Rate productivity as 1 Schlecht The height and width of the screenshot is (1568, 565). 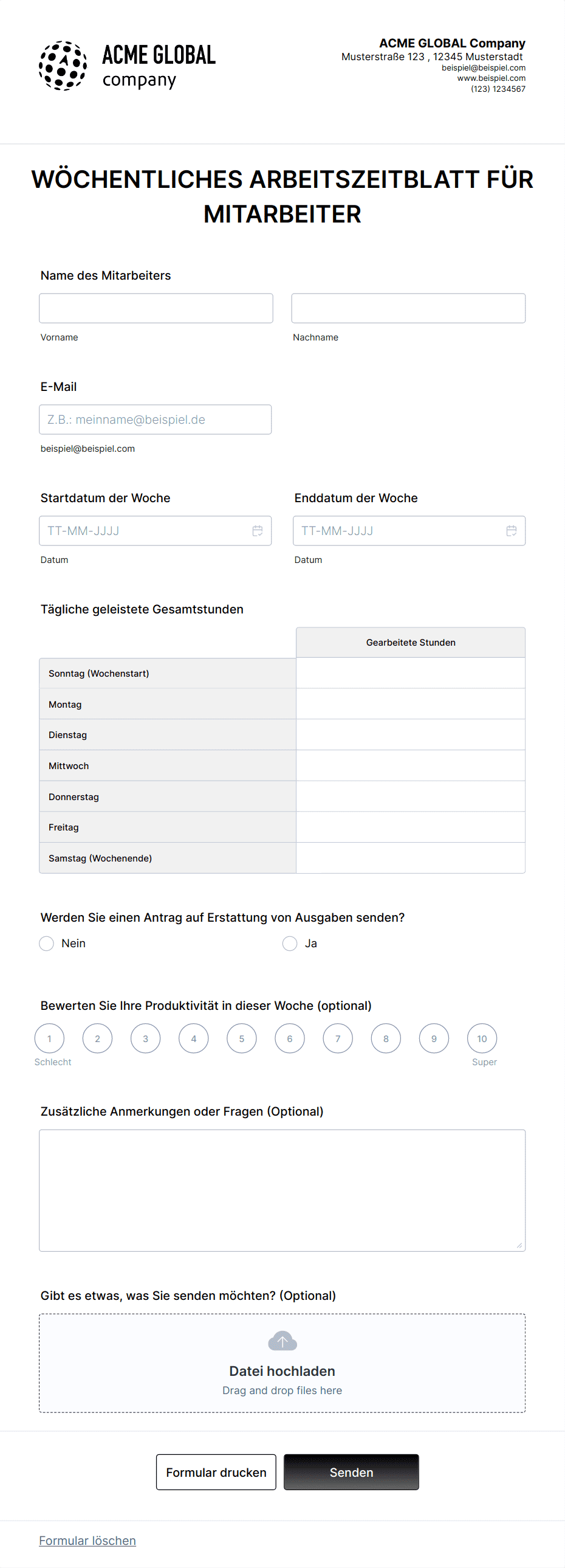[x=49, y=1038]
